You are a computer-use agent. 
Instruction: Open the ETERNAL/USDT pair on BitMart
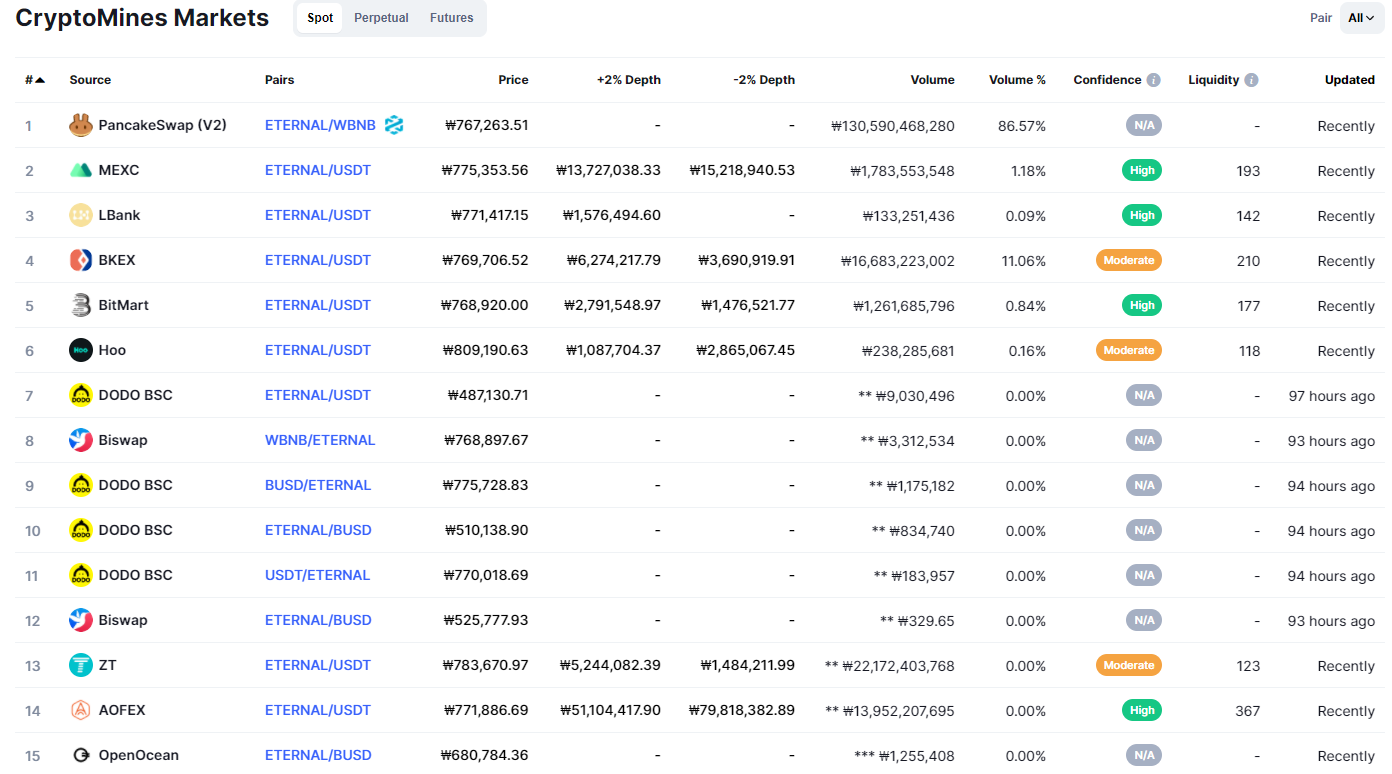tap(318, 305)
